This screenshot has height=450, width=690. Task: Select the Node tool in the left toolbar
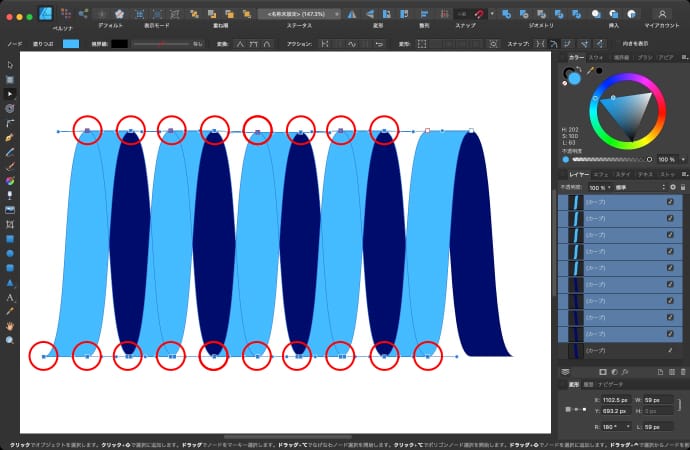coord(10,92)
